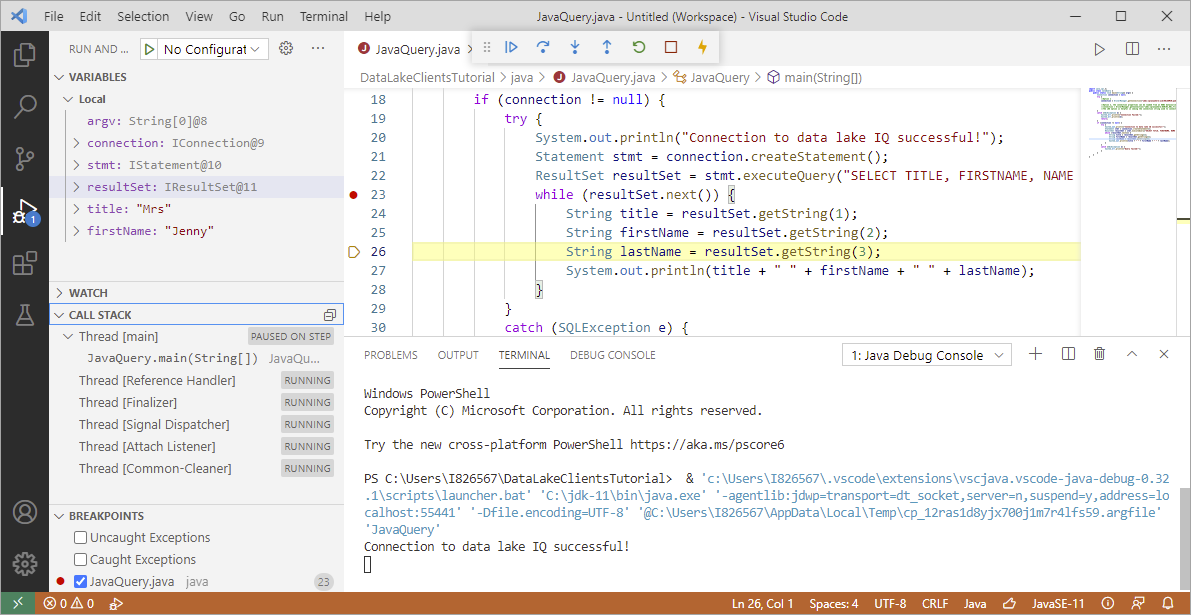Open editor more actions ellipsis
Viewport: 1191px width, 615px height.
[1164, 49]
